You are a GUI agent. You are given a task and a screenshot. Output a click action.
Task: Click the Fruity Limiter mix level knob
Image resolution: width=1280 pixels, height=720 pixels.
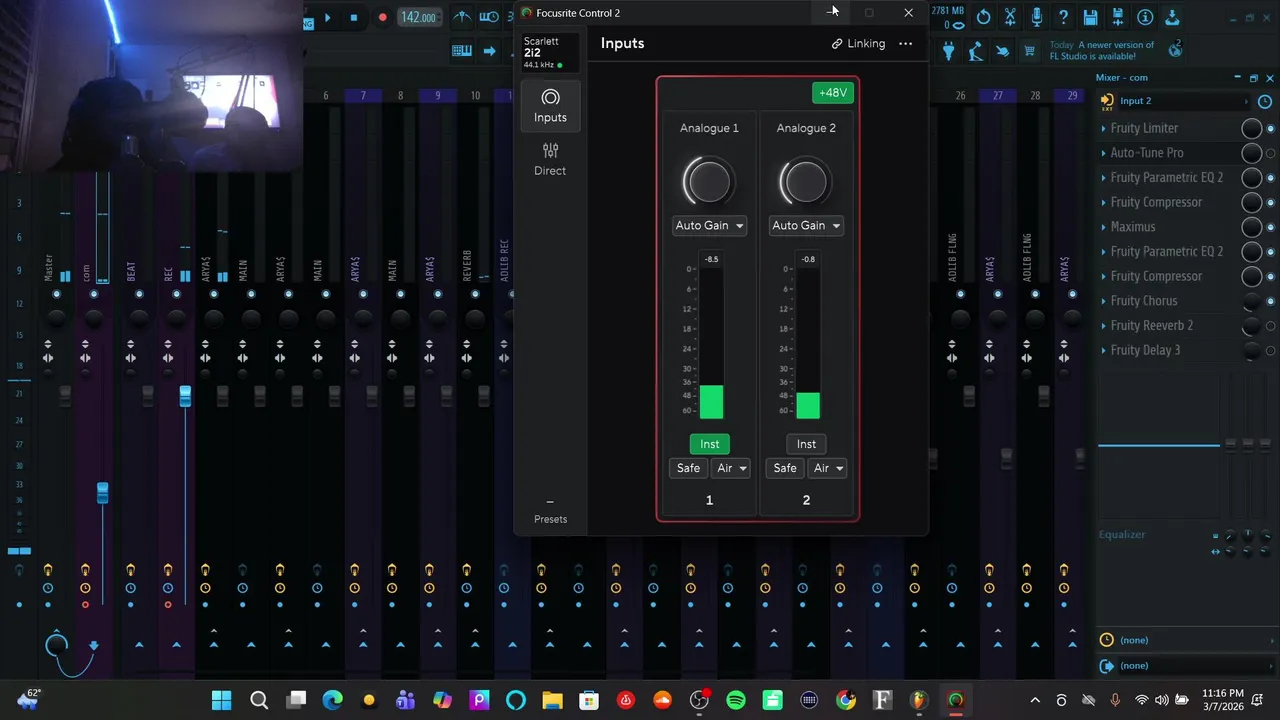point(1251,128)
